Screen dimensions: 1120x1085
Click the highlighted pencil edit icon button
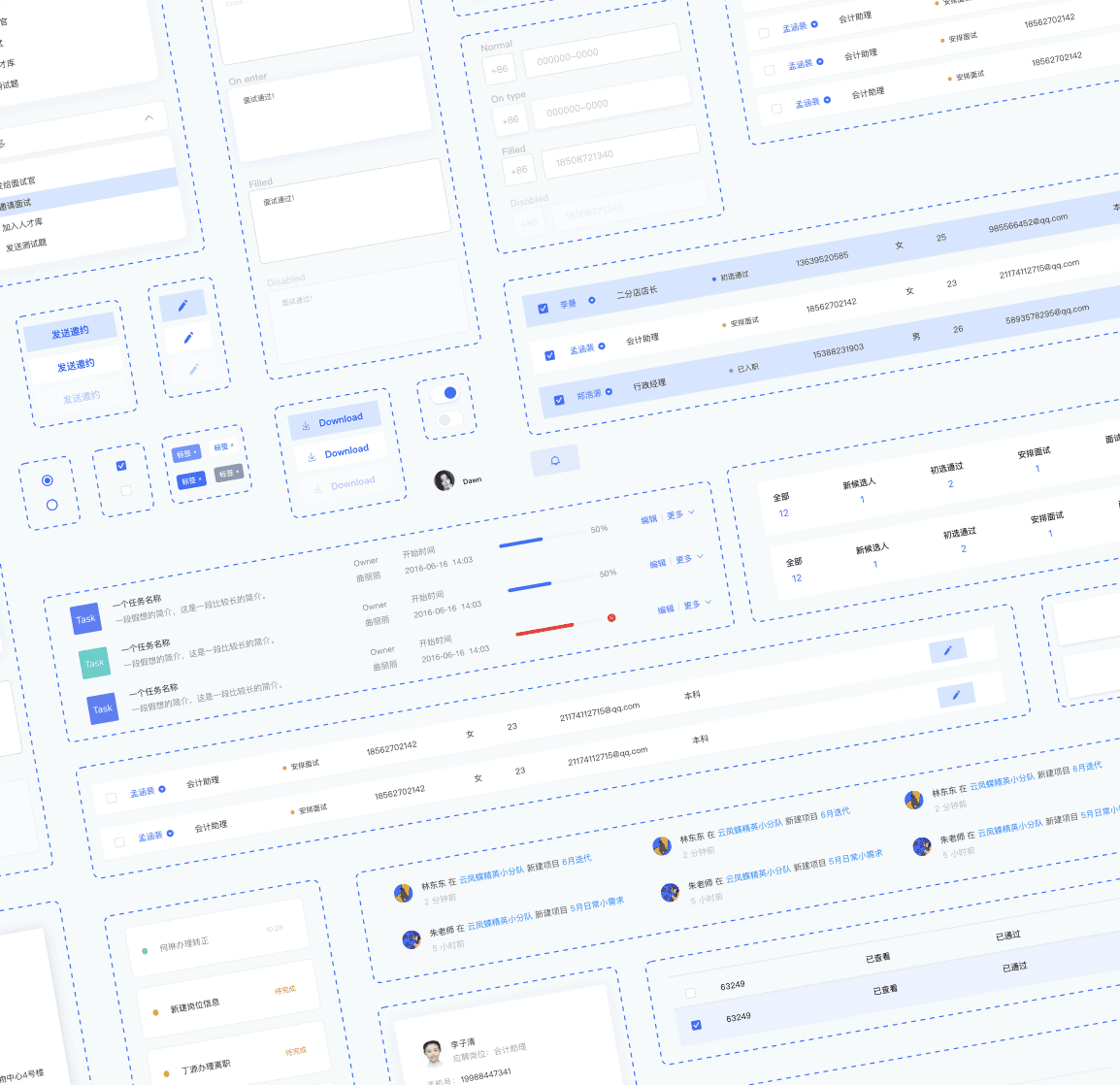tap(182, 306)
